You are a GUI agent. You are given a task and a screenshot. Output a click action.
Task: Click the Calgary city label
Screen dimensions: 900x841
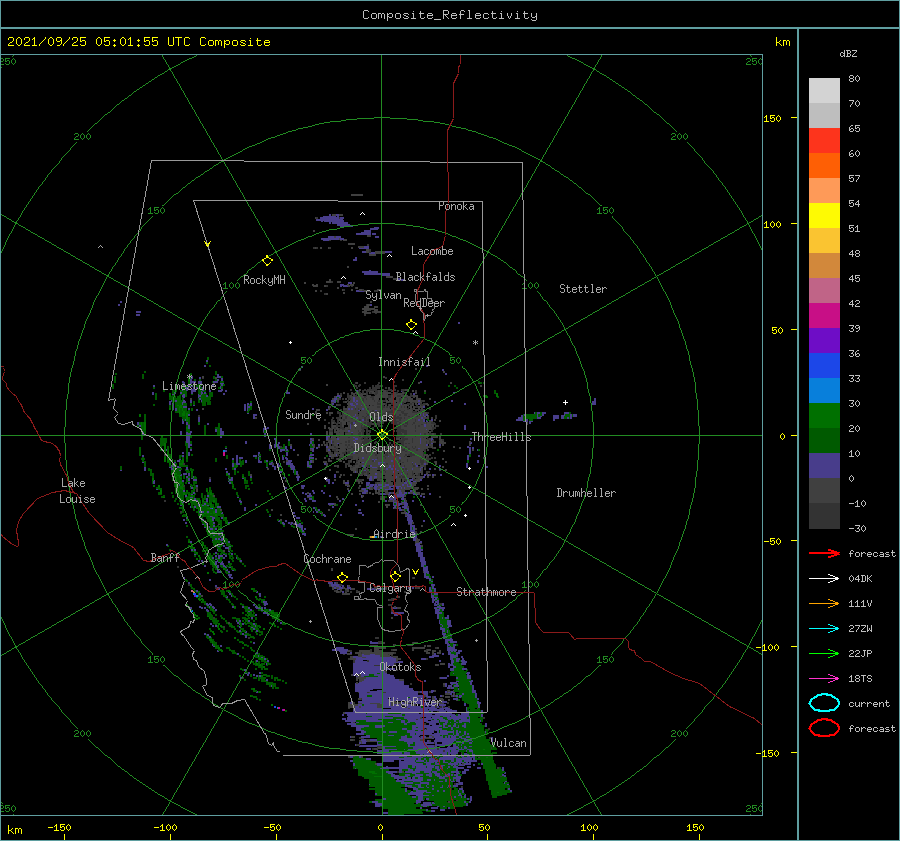tap(390, 588)
